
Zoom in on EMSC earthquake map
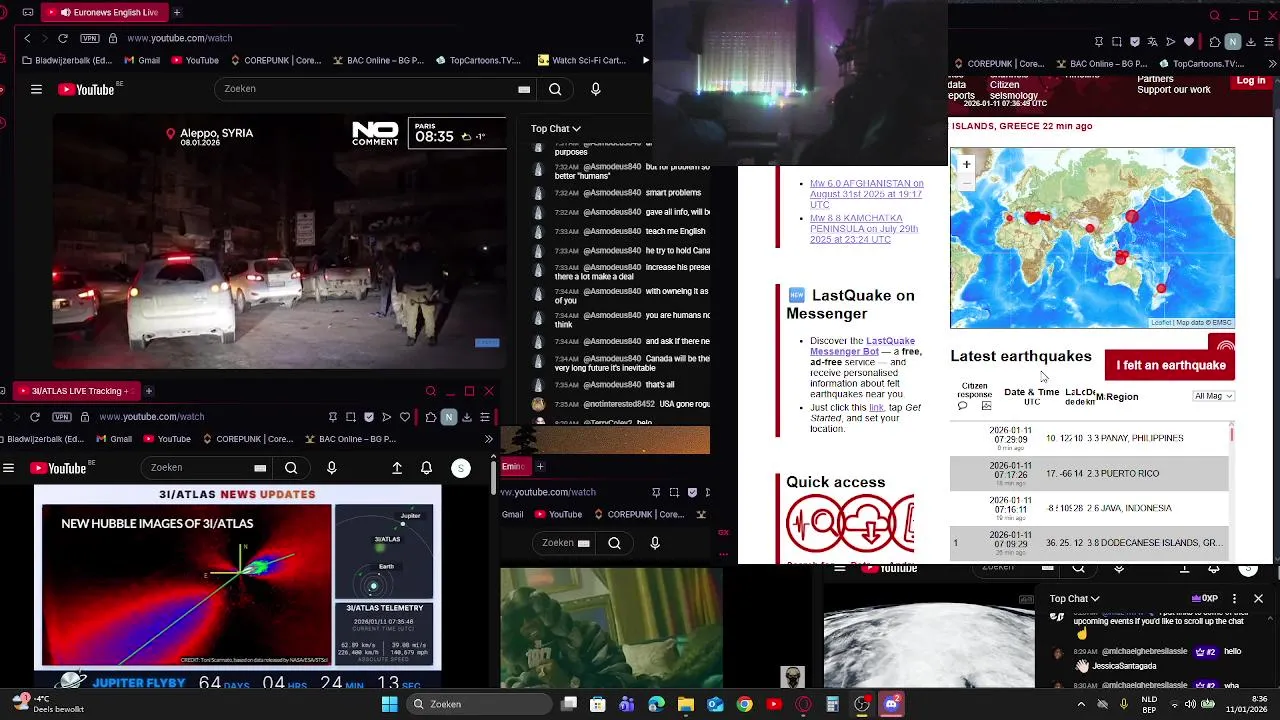(966, 164)
